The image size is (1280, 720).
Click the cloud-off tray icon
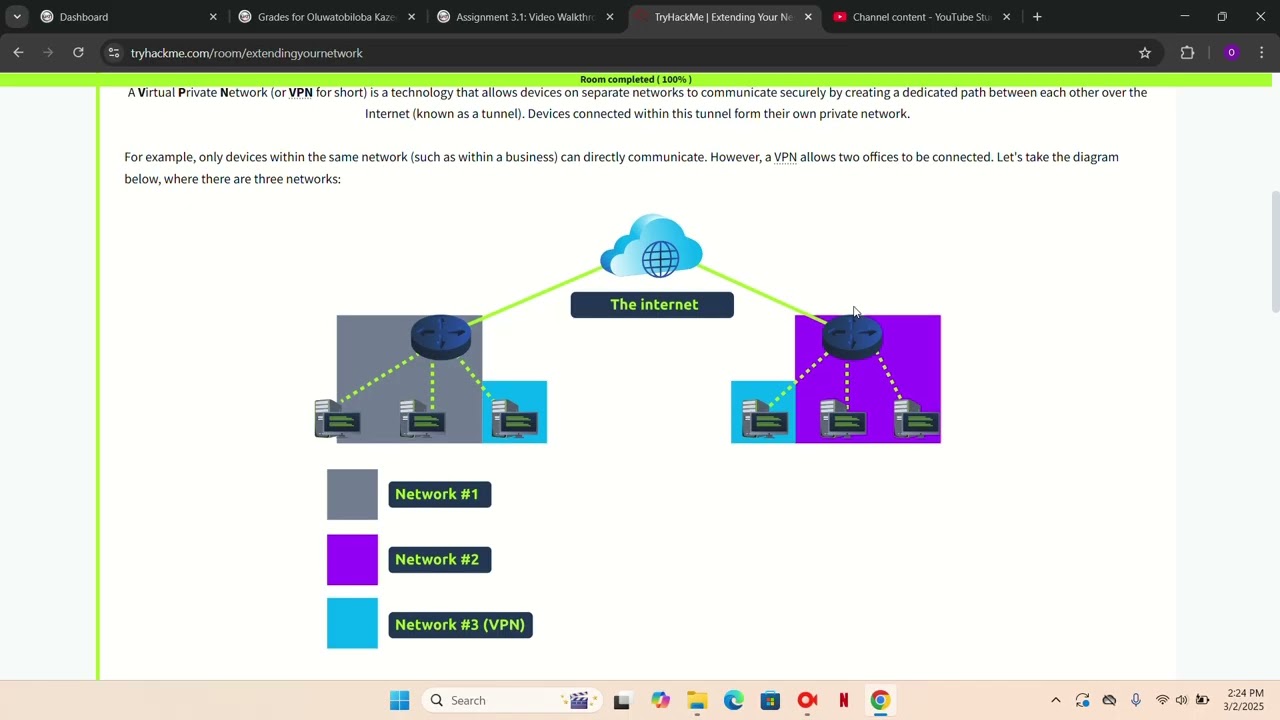click(1109, 700)
